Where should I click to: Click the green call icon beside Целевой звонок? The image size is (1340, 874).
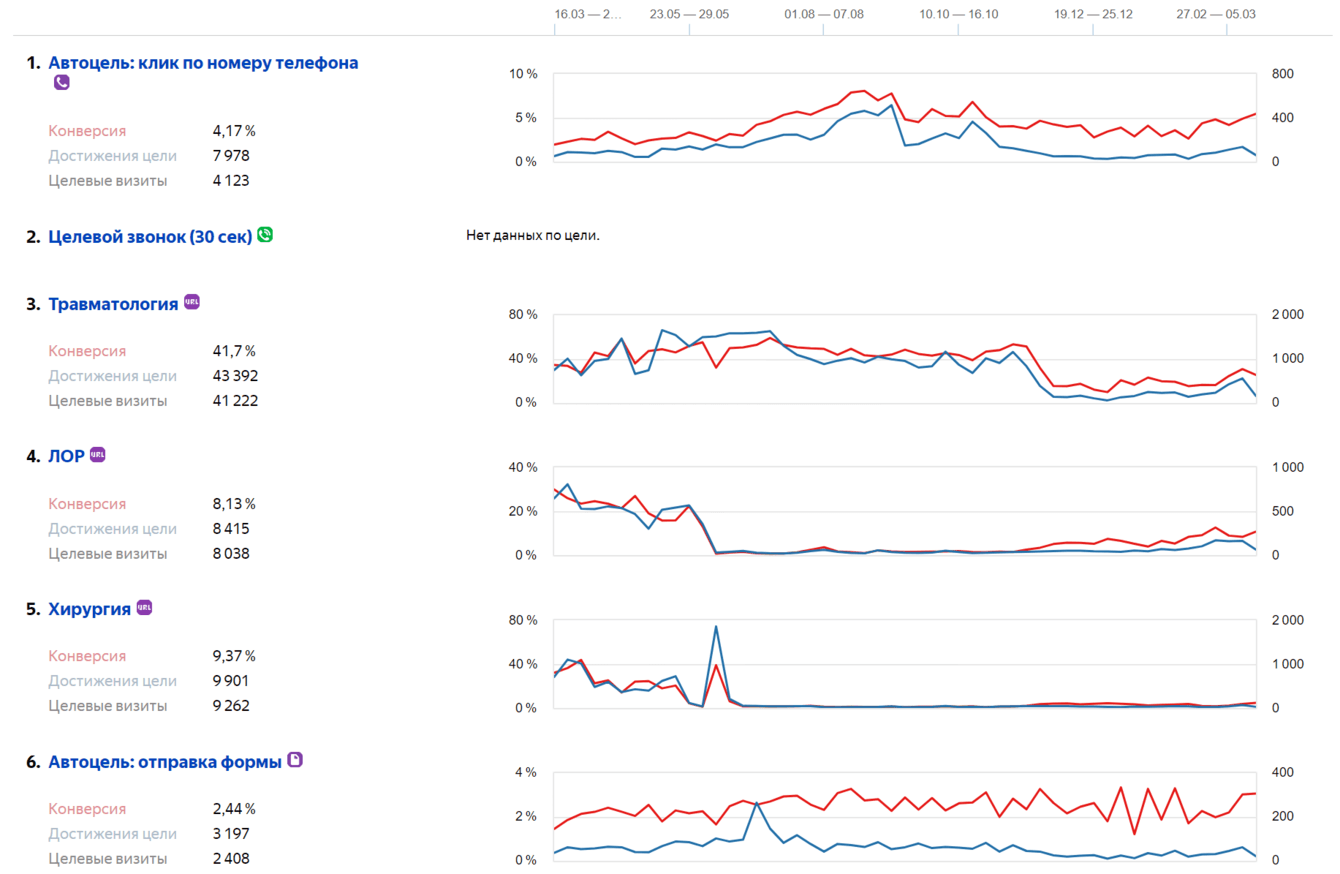coord(264,234)
